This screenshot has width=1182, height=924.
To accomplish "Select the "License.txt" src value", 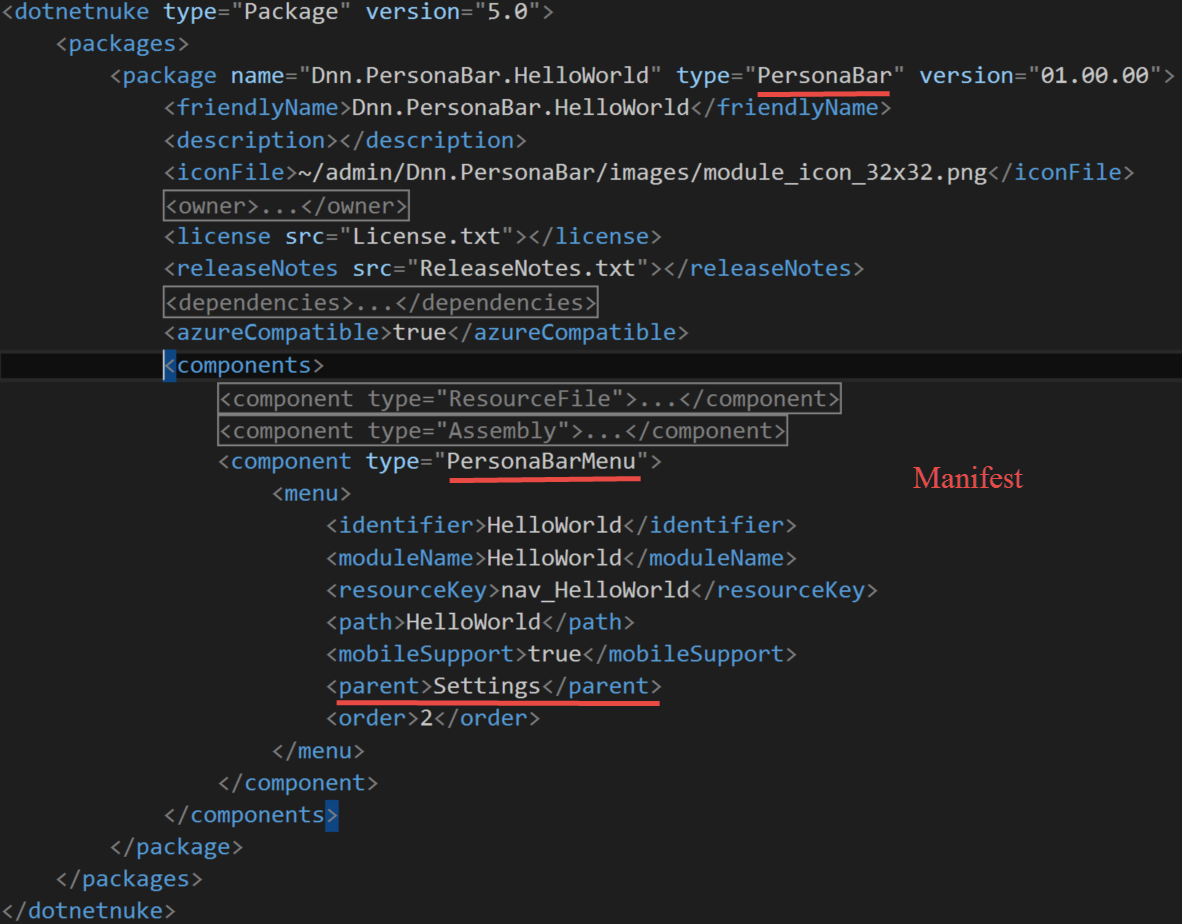I will 427,237.
